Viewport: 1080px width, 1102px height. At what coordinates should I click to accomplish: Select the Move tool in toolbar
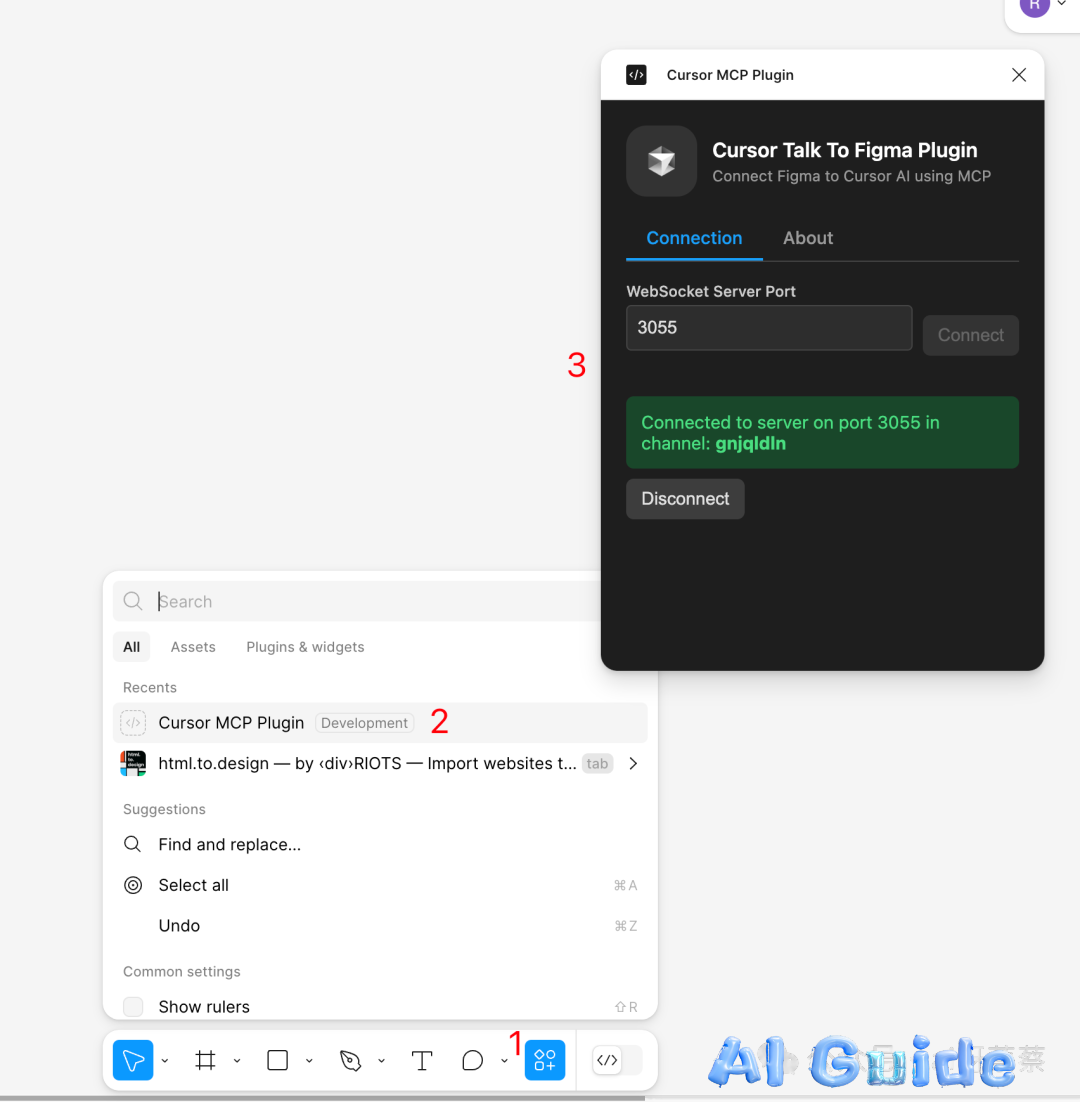pyautogui.click(x=133, y=1060)
